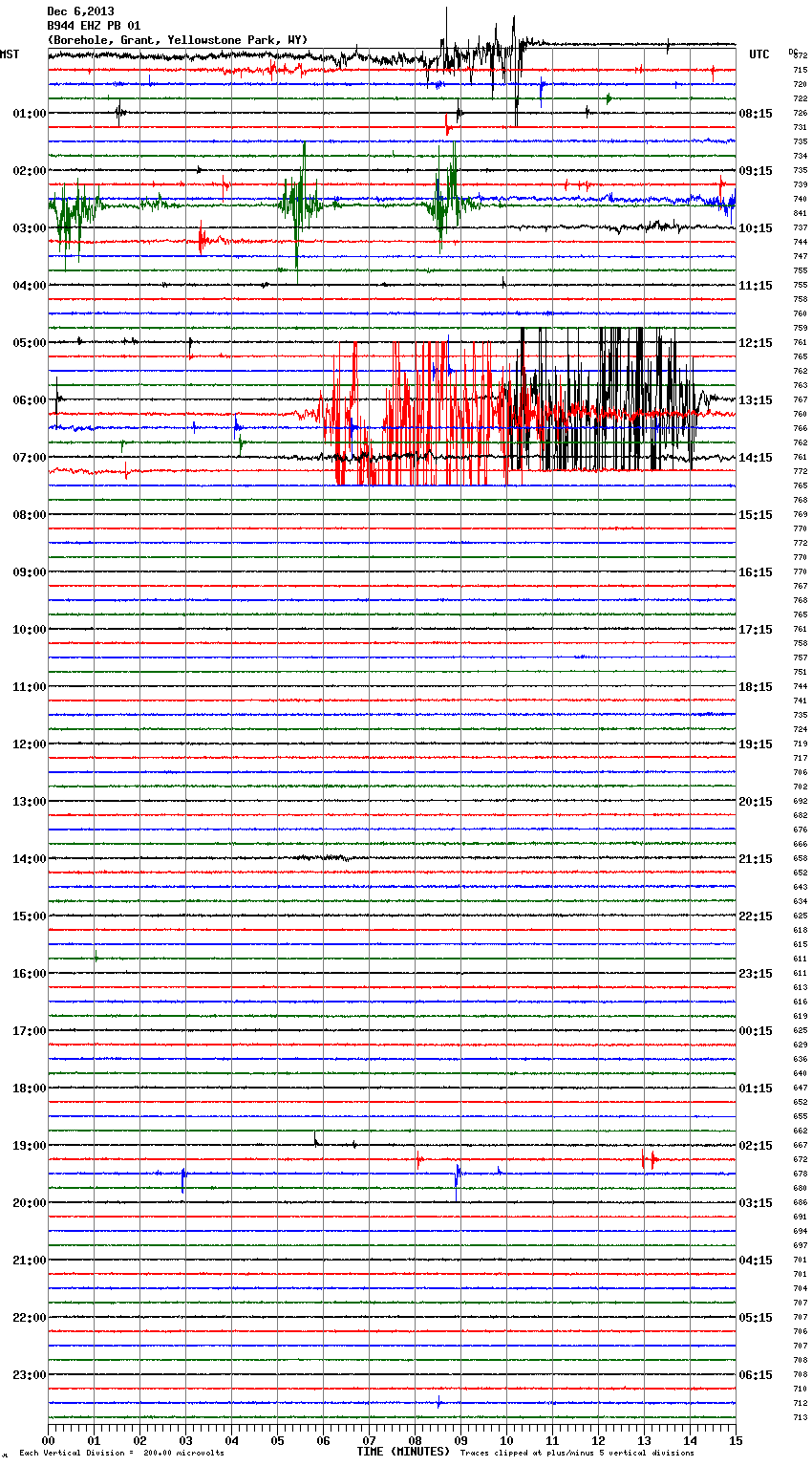Viewport: 812px width, 1466px height.
Task: Click the 08:15 UTC time label
Action: coord(756,114)
